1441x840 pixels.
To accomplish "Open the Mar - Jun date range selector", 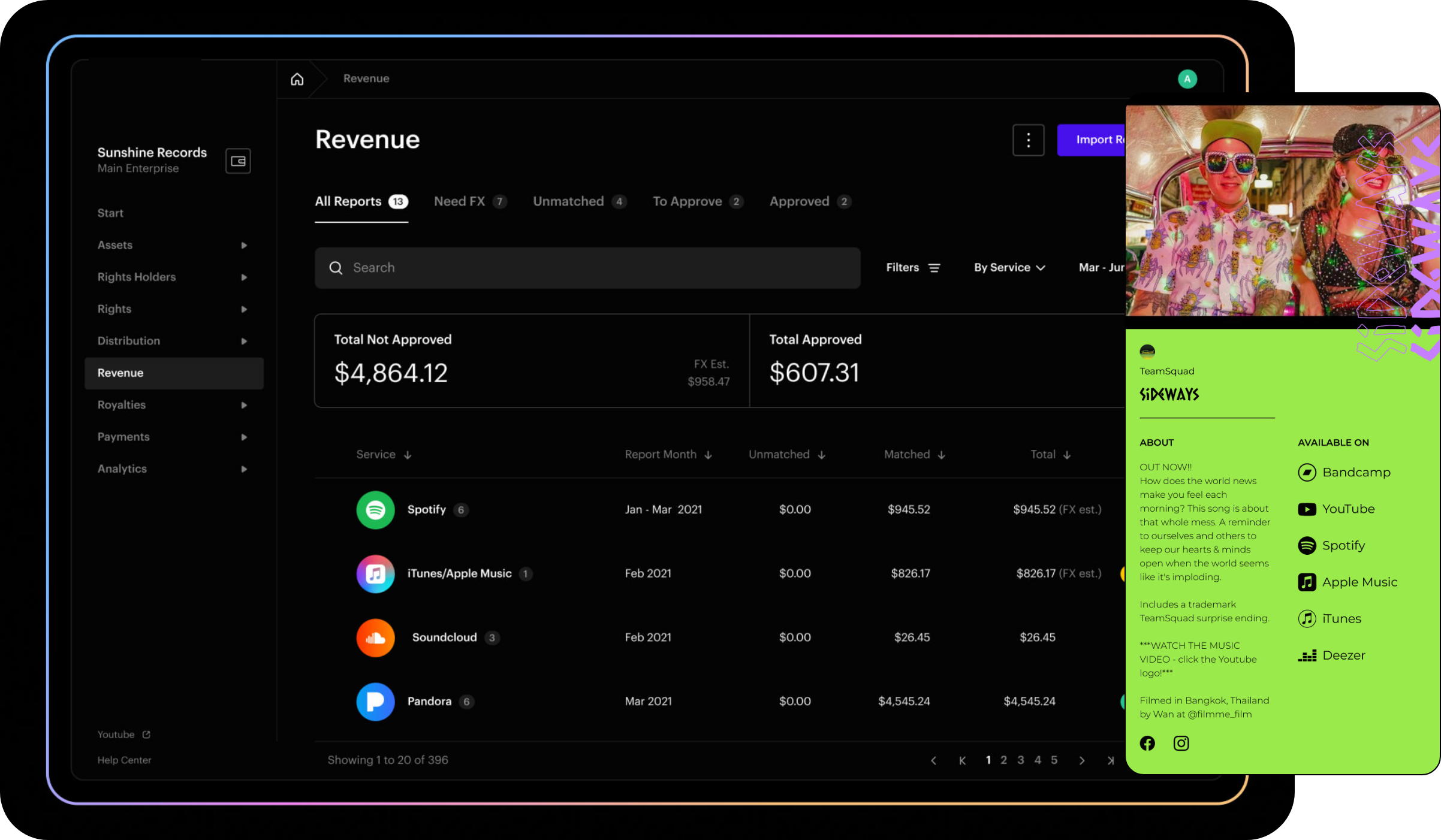I will pyautogui.click(x=1102, y=268).
